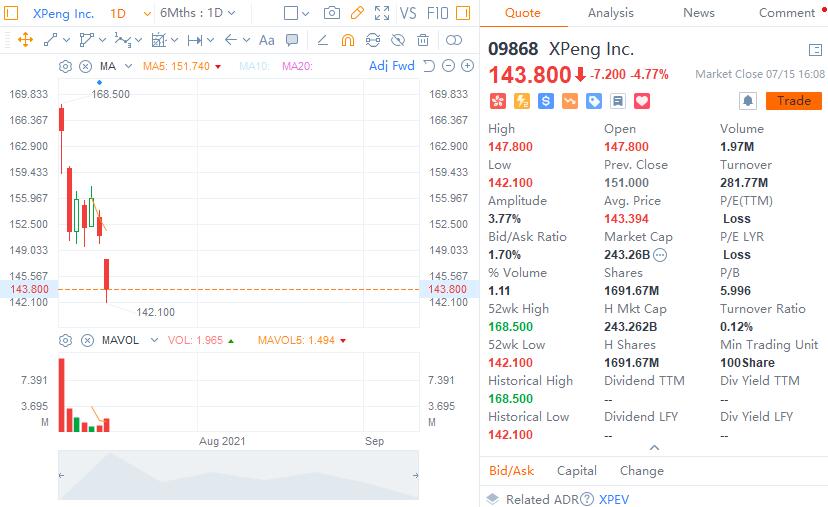Set price alert bell icon

[x=748, y=101]
